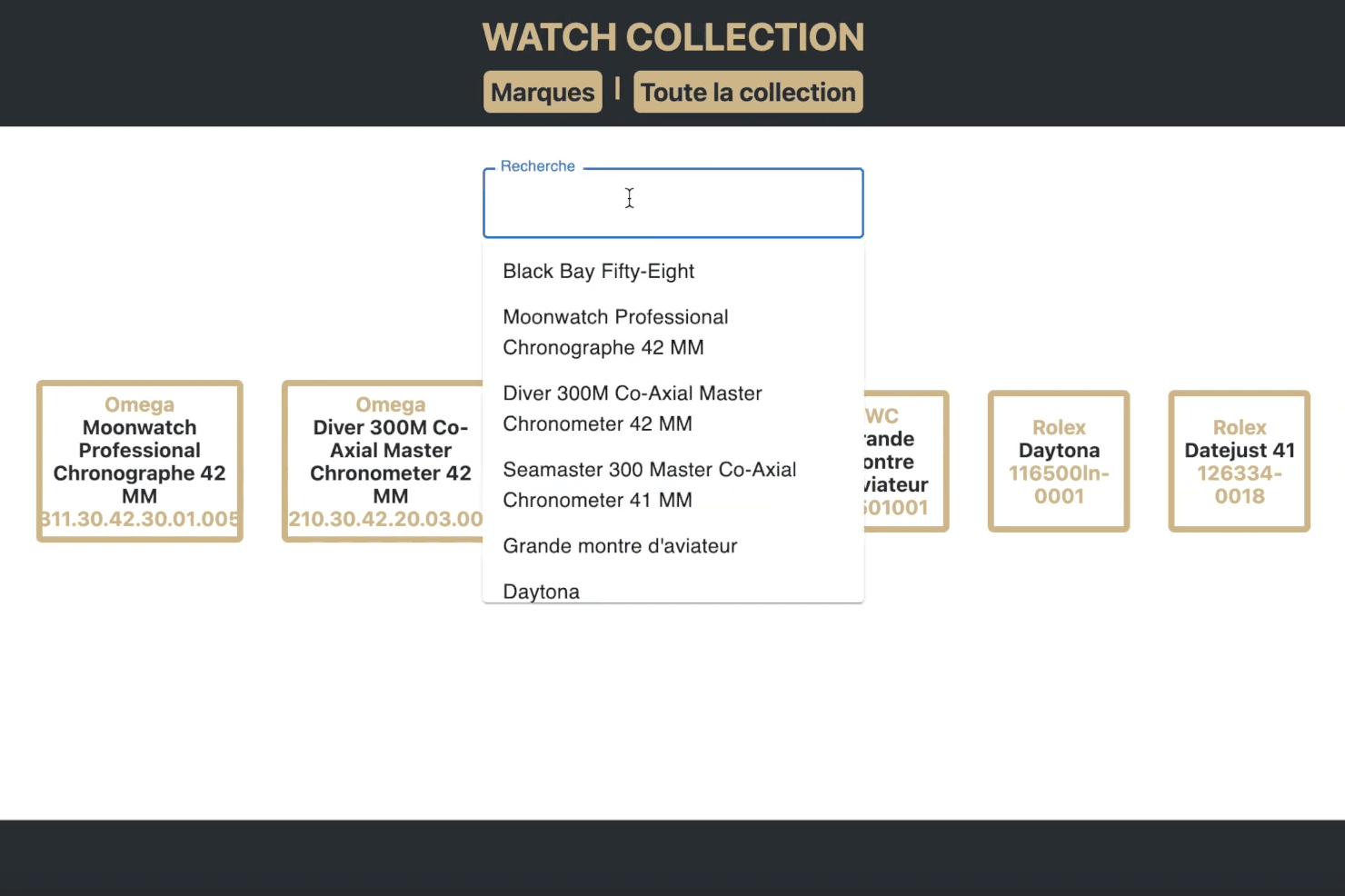This screenshot has width=1345, height=896.
Task: Choose Grande montre d'aviateur suggestion
Action: pyautogui.click(x=620, y=545)
